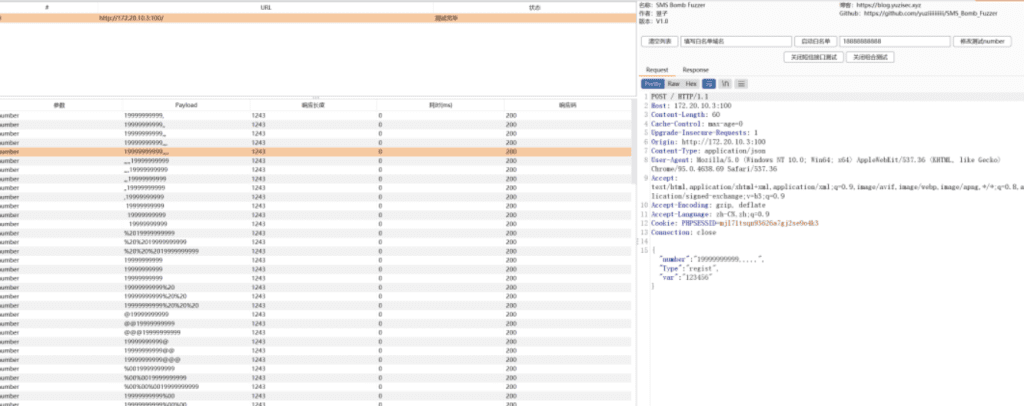
Task: Open the request editor hamburger menu icon
Action: pyautogui.click(x=741, y=84)
